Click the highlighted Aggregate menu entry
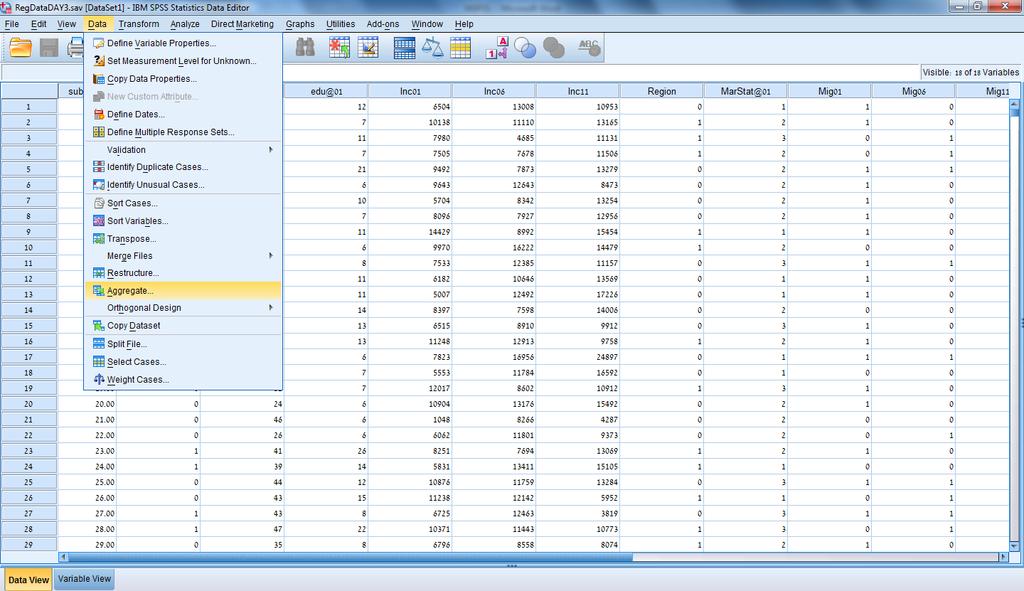Viewport: 1024px width, 591px height. tap(183, 291)
